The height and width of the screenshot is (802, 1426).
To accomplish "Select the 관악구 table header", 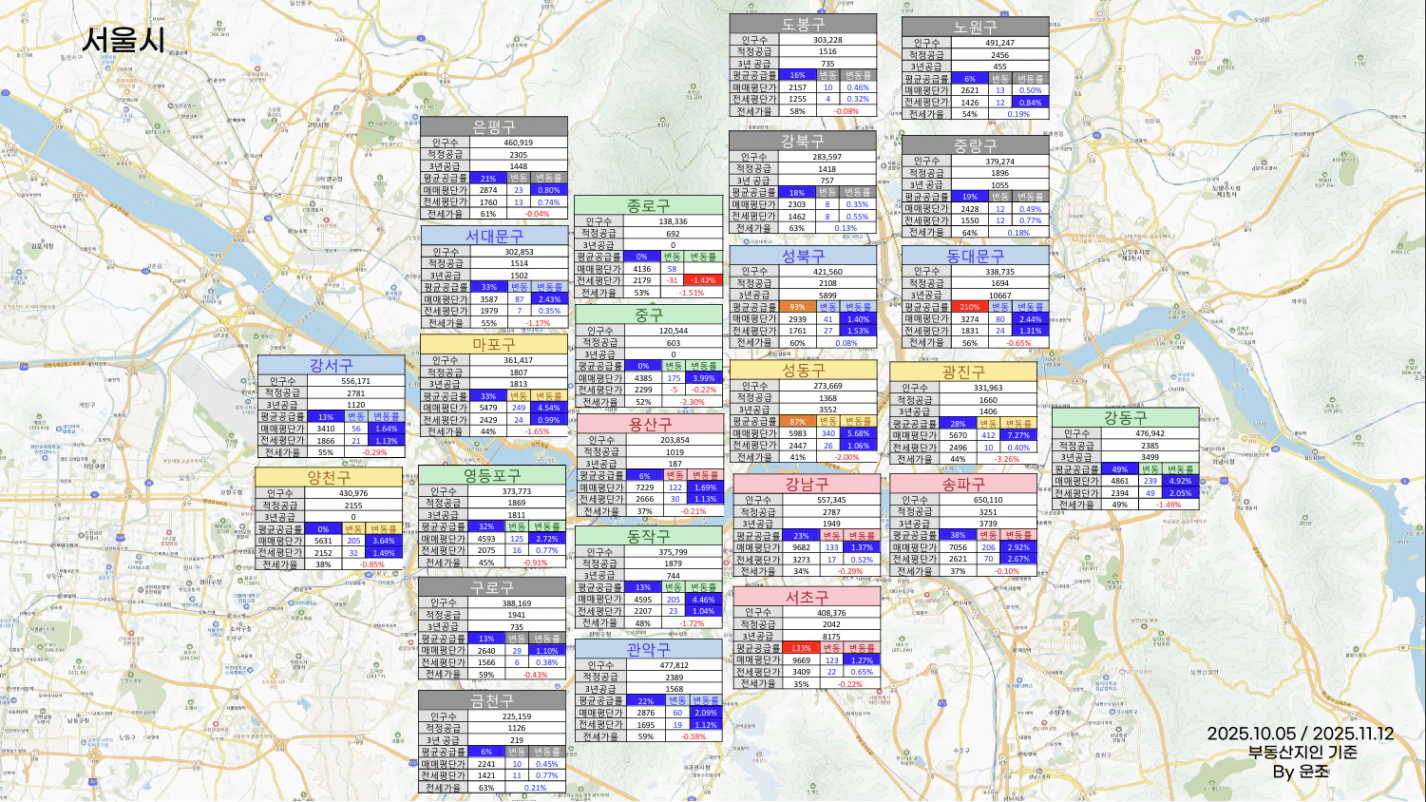I will pos(648,650).
